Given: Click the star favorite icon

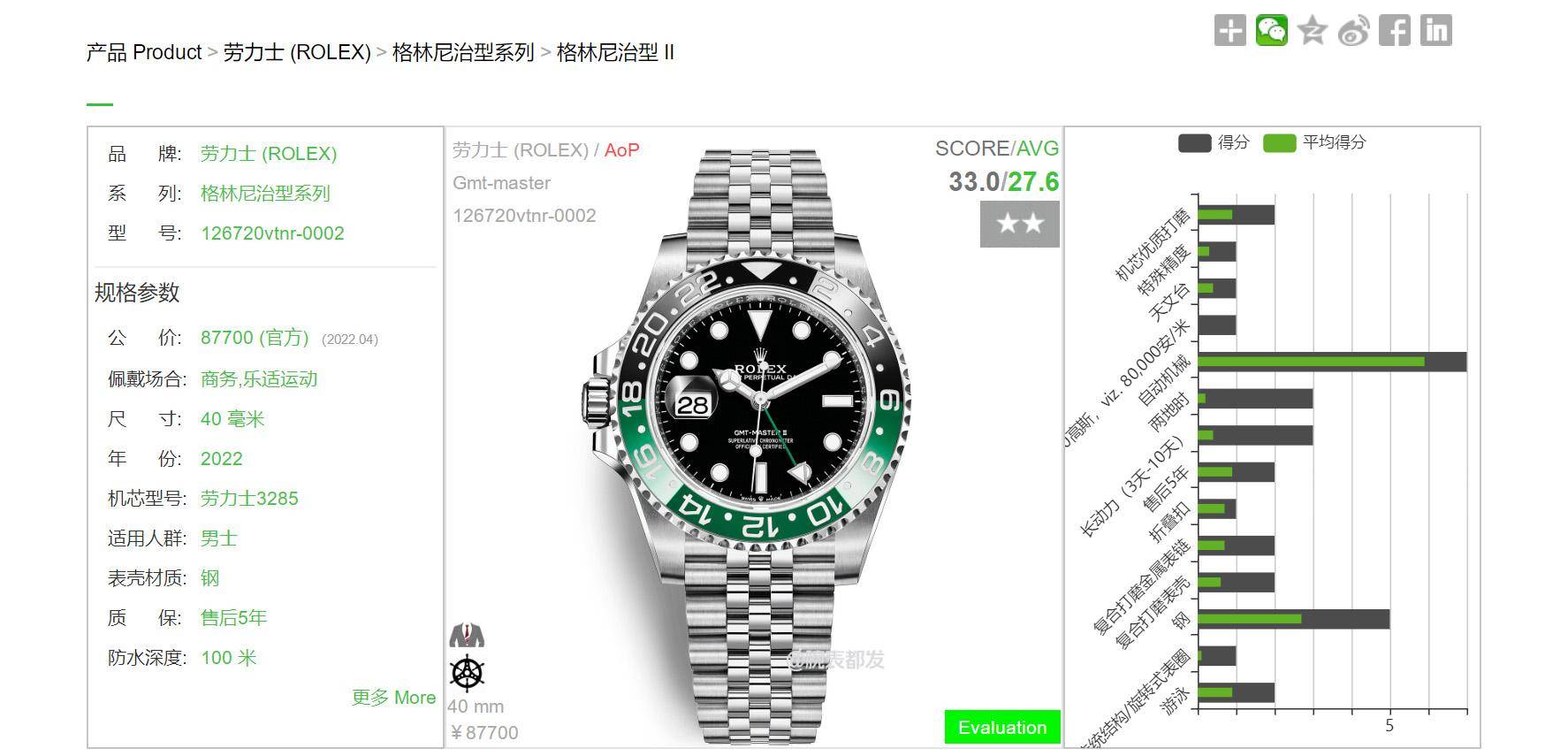Looking at the screenshot, I should (1313, 30).
